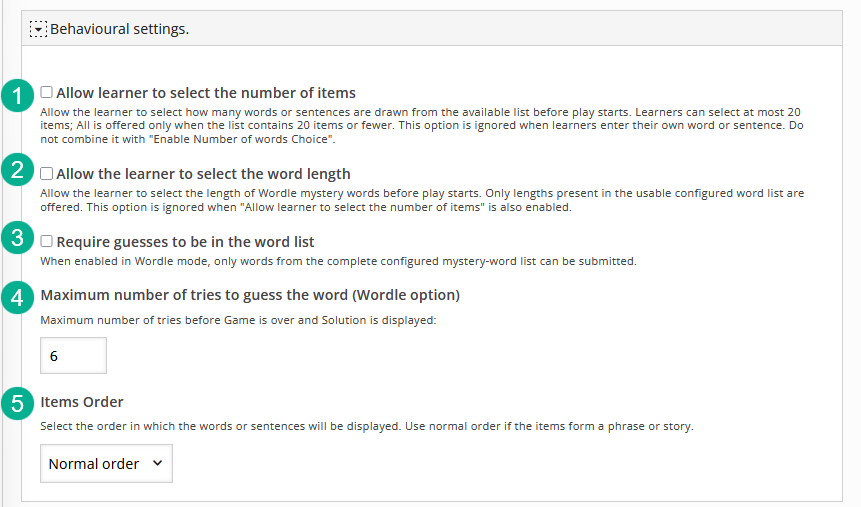Click the green number 2 badge
861x507 pixels.
click(18, 170)
